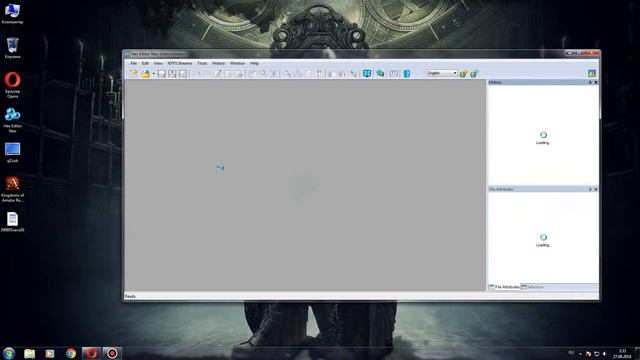
Task: Click the chat bubbles toolbar icon
Action: [x=380, y=73]
